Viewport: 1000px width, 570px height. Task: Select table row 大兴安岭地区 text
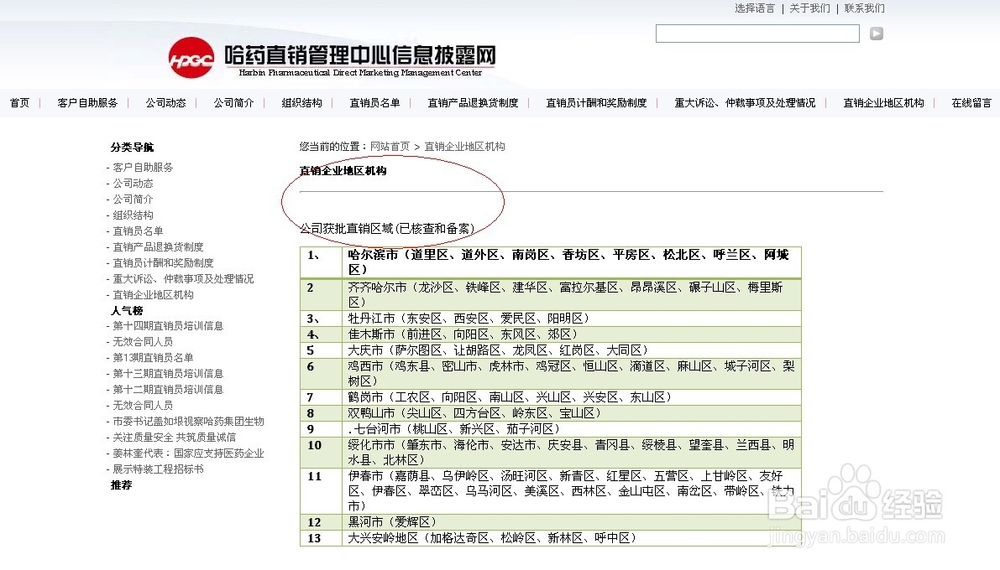(492, 538)
